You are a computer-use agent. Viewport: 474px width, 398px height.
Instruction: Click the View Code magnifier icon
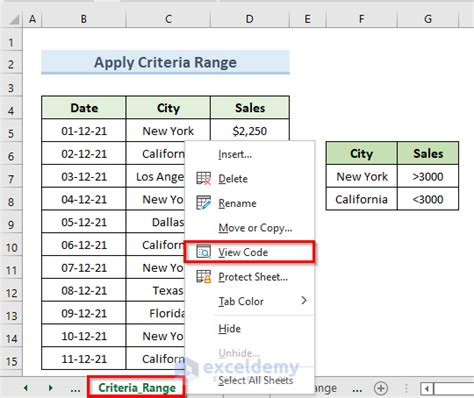(203, 252)
